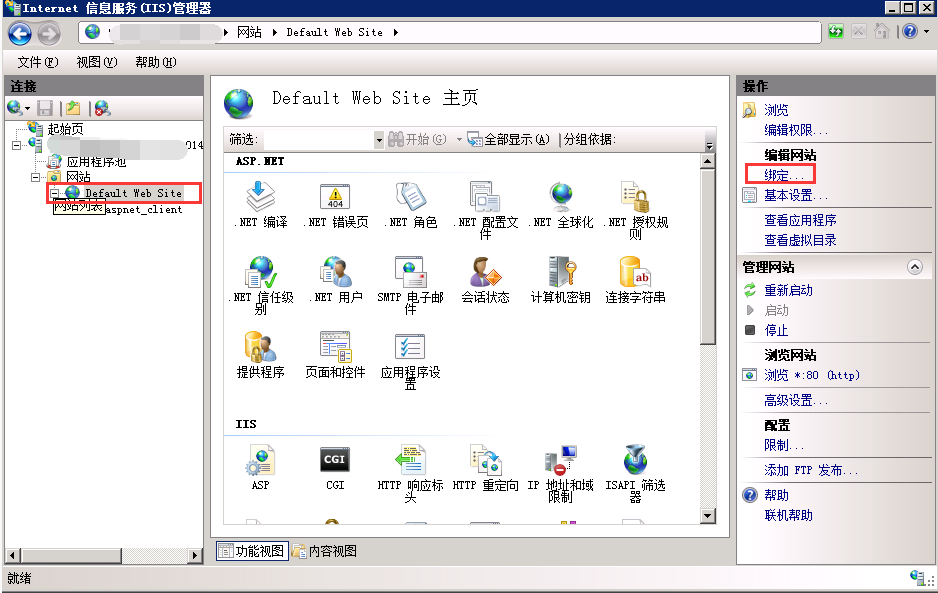The image size is (938, 593).
Task: Select Default Web Site in the tree
Action: click(133, 193)
